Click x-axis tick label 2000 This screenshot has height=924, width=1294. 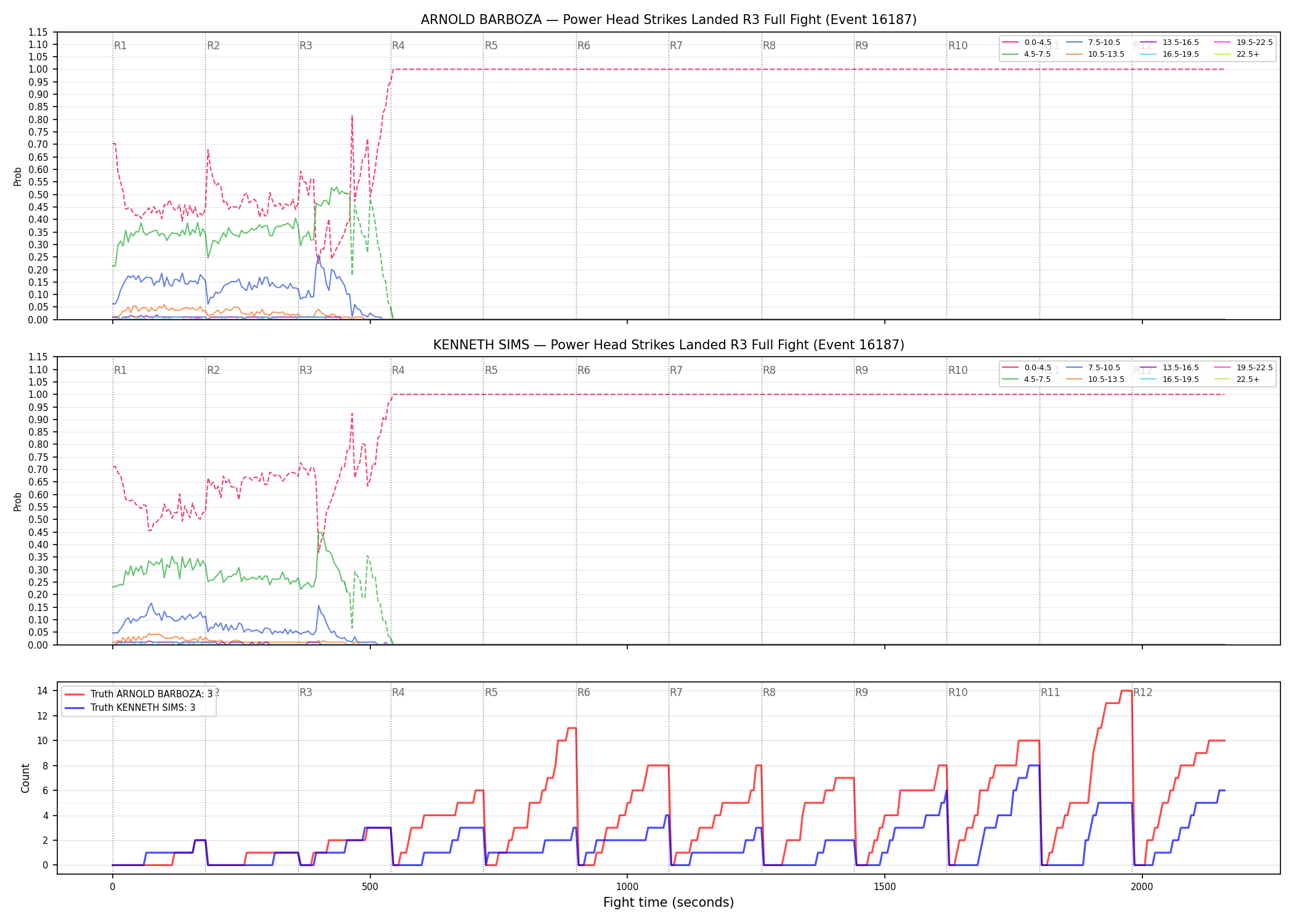pyautogui.click(x=1142, y=887)
